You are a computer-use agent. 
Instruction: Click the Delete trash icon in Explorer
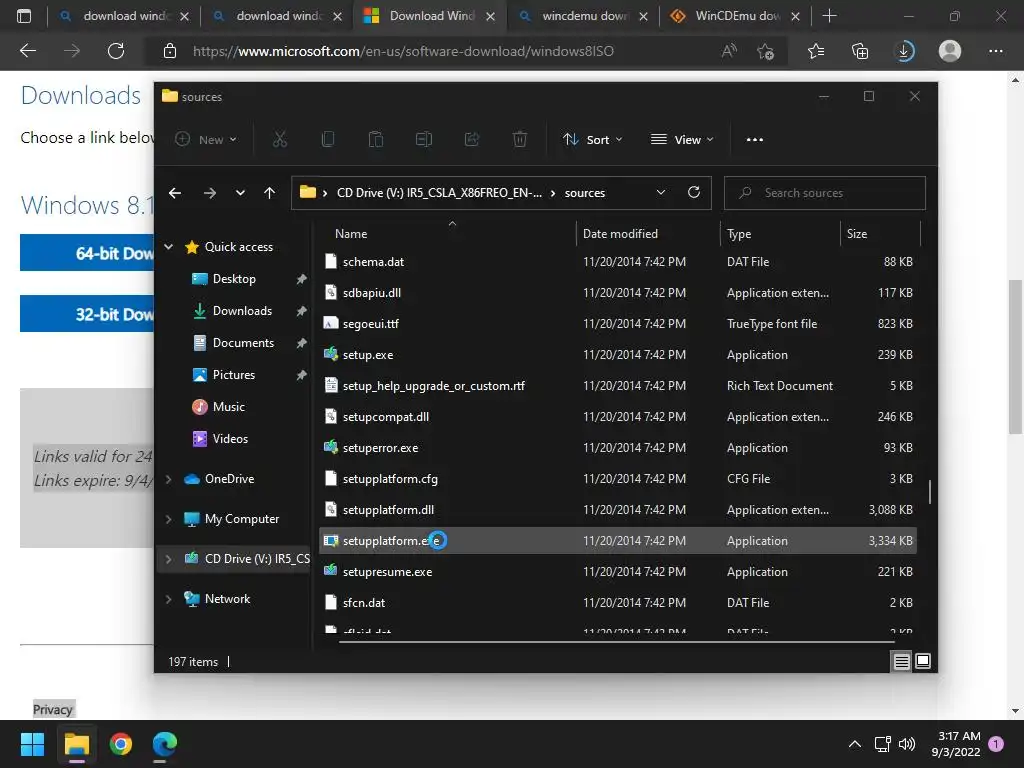(x=520, y=139)
